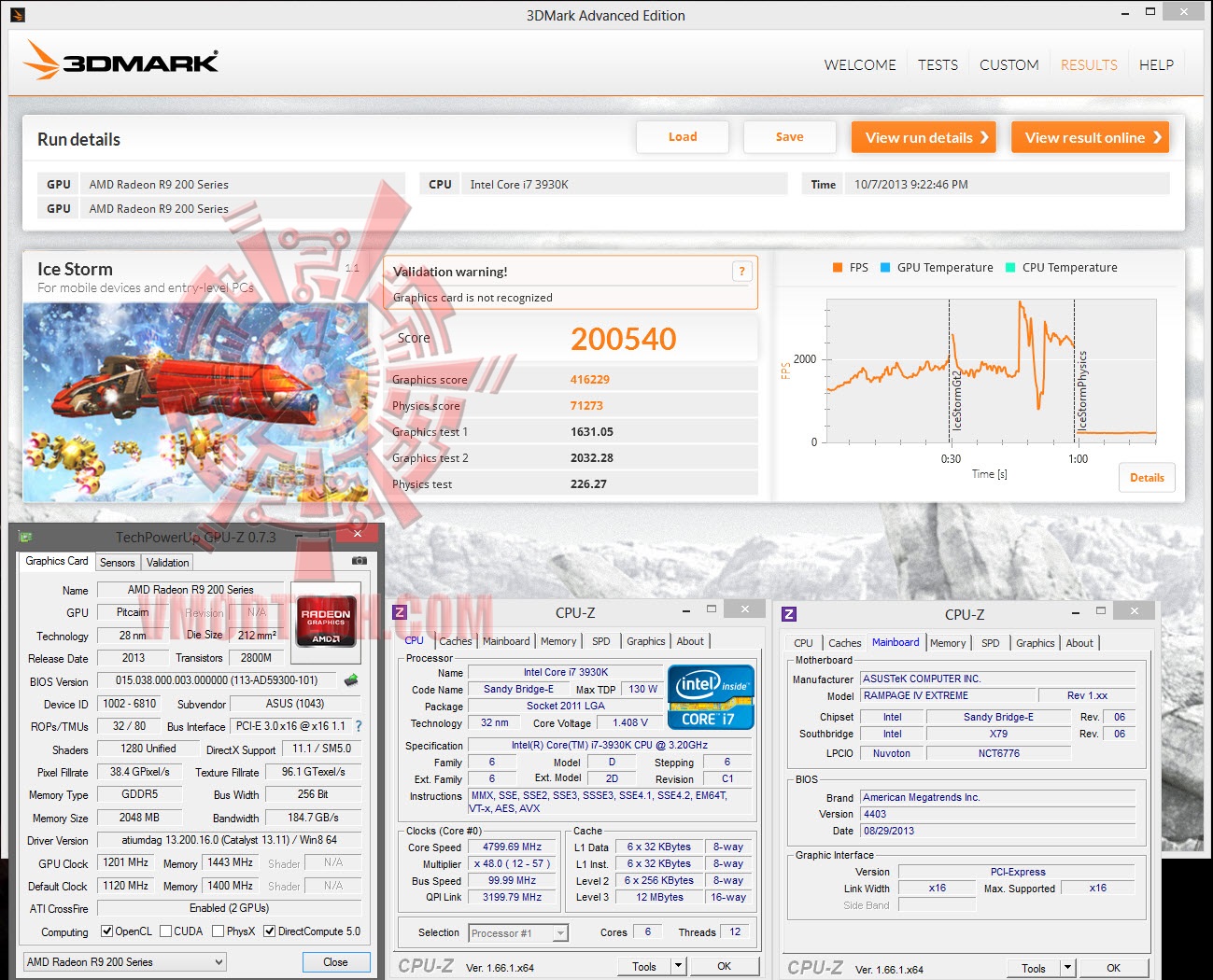Click Tools button in CPU-Z Mainboard window

(1034, 968)
